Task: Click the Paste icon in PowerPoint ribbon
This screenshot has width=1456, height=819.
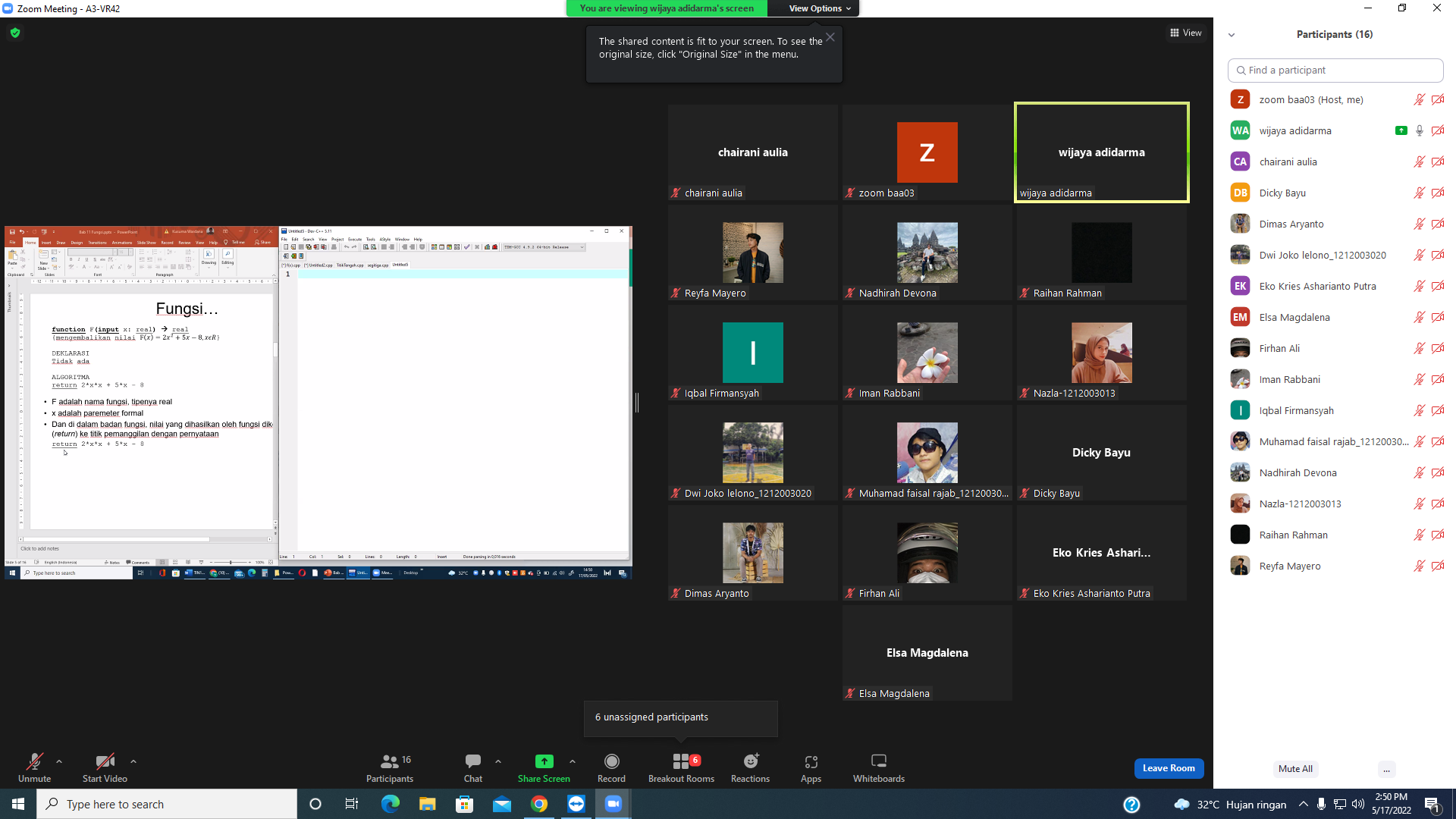Action: pyautogui.click(x=12, y=256)
